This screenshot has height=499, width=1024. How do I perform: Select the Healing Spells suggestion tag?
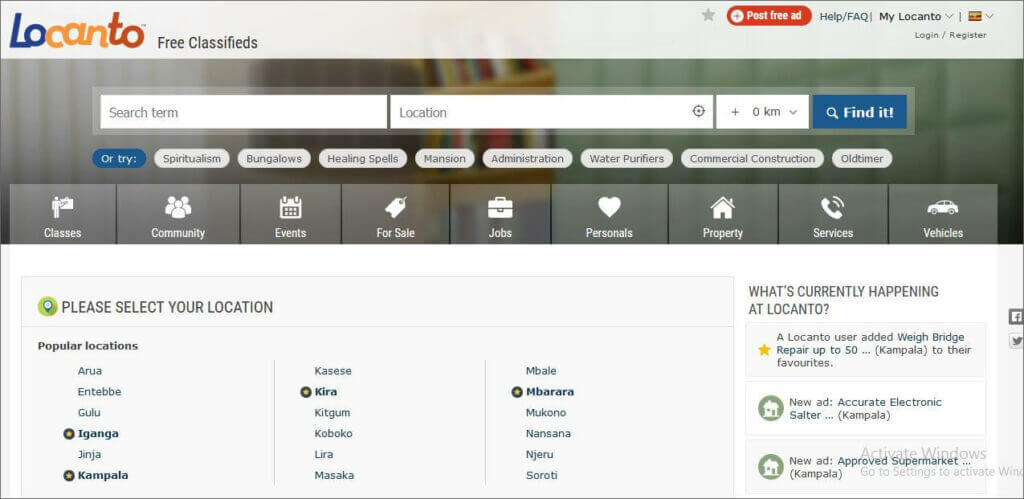click(362, 159)
